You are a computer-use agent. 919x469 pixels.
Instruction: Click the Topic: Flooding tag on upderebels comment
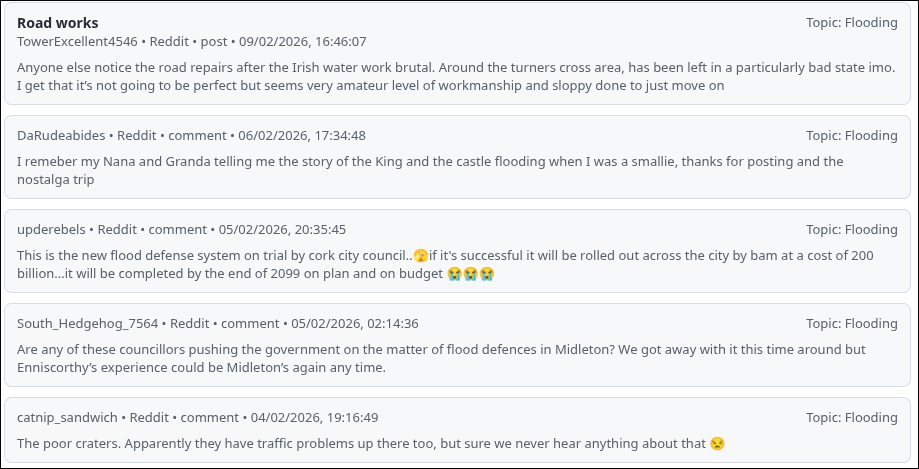[x=851, y=230]
